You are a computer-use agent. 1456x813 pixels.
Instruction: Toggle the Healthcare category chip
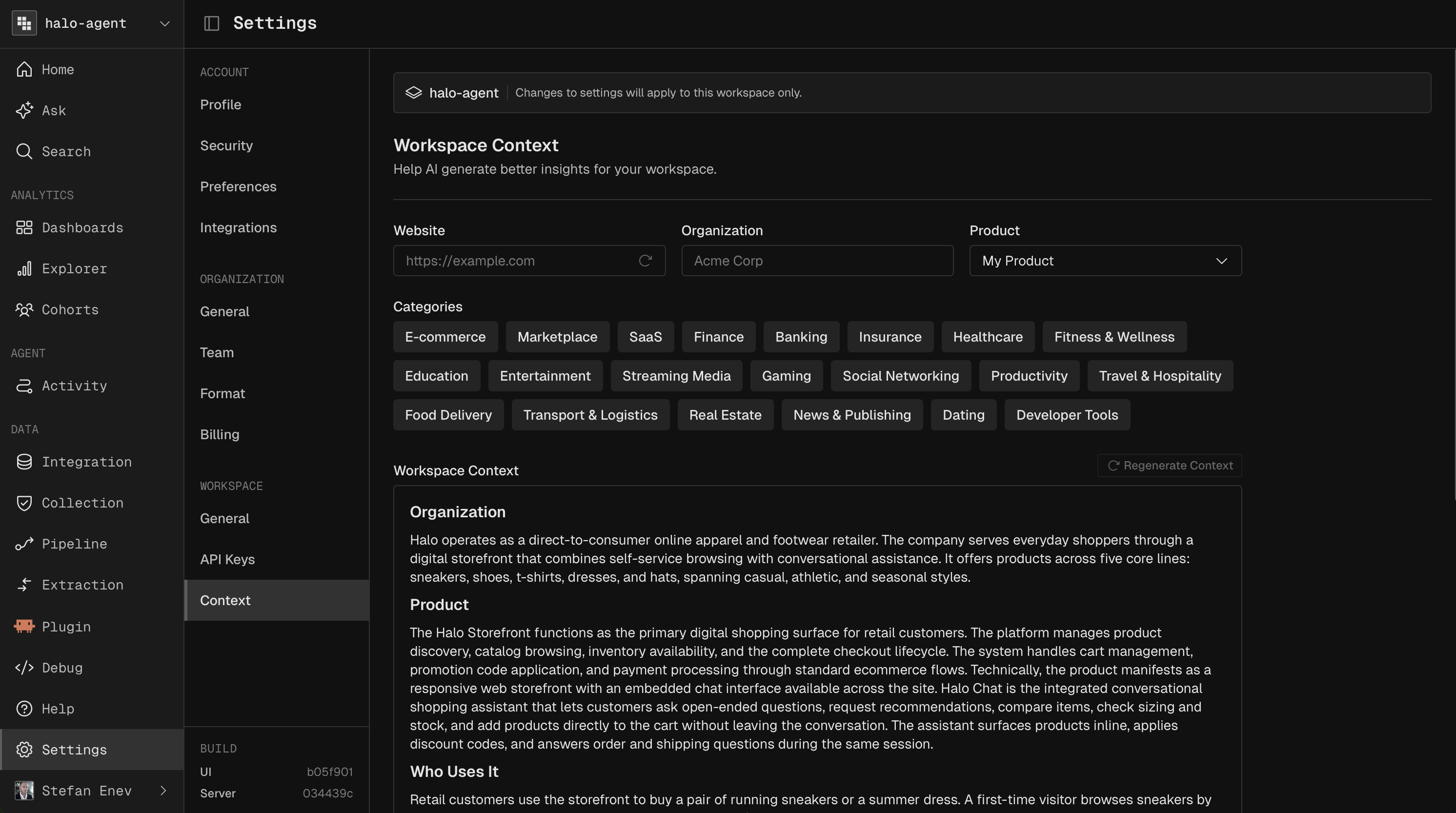[x=988, y=337]
